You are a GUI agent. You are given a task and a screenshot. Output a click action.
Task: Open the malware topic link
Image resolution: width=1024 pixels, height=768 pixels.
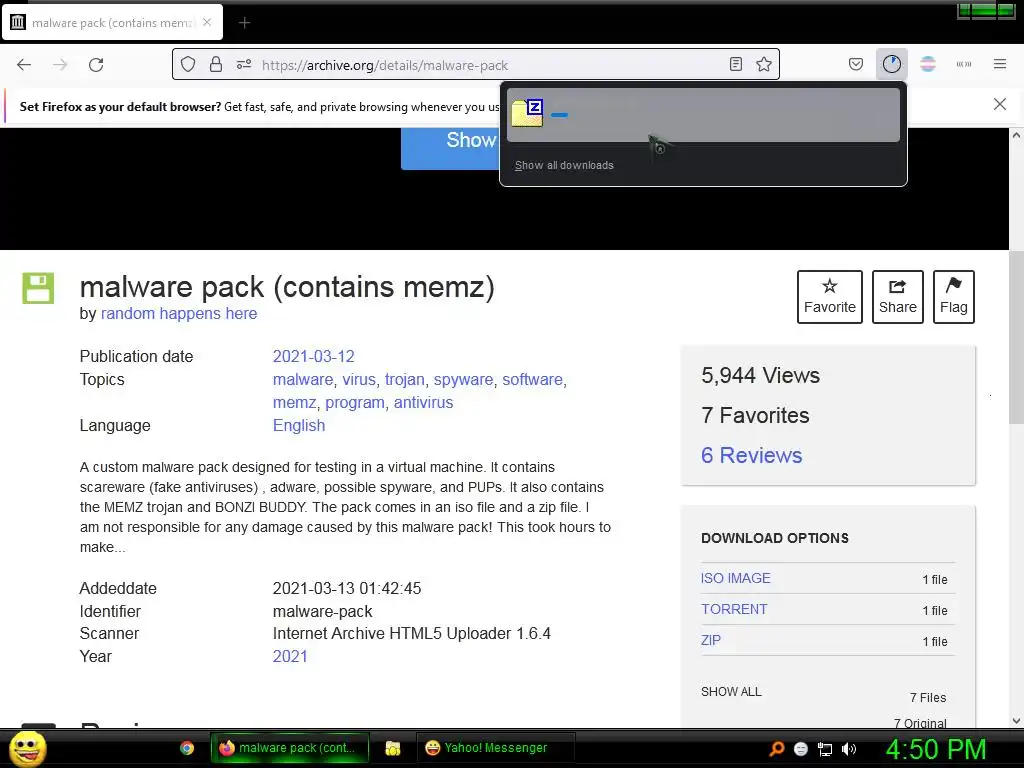tap(302, 379)
